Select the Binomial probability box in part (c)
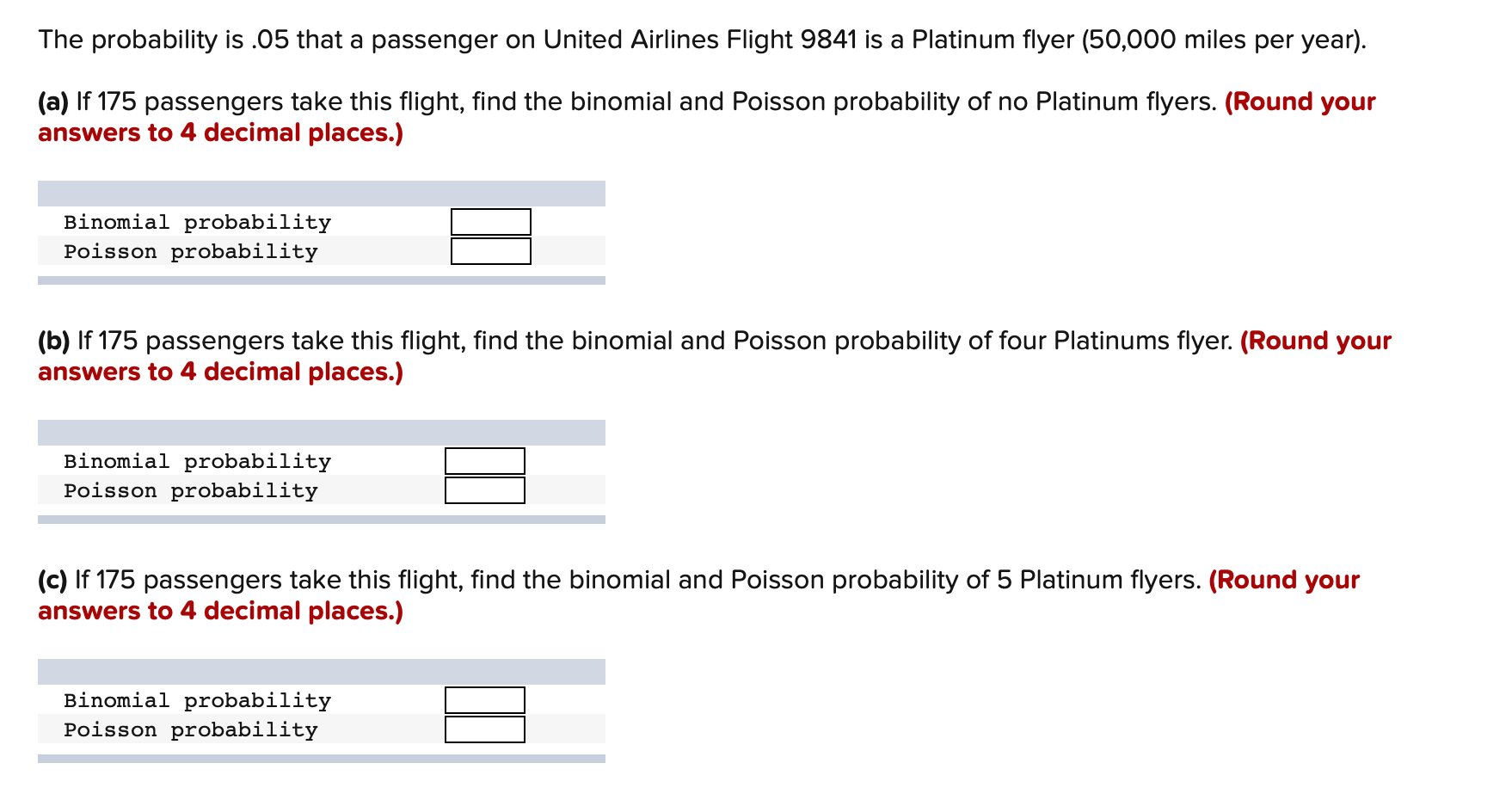1512x800 pixels. coord(484,700)
